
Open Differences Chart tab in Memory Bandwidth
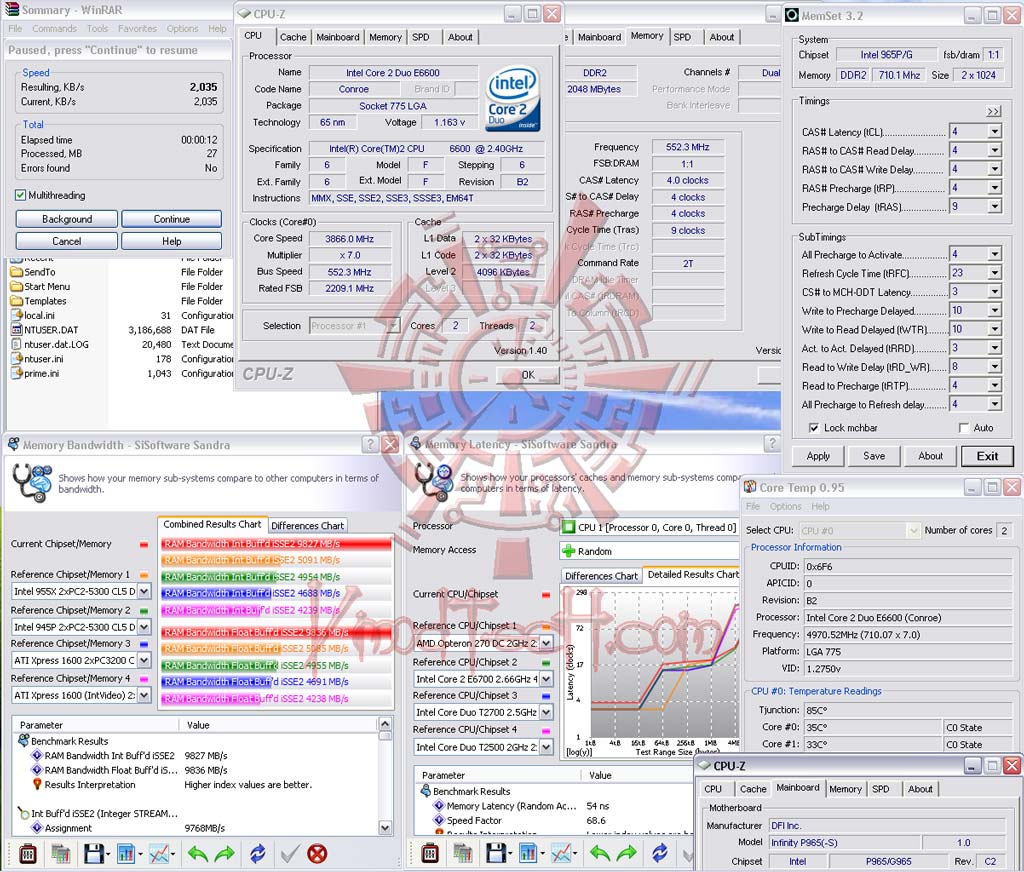pyautogui.click(x=307, y=525)
